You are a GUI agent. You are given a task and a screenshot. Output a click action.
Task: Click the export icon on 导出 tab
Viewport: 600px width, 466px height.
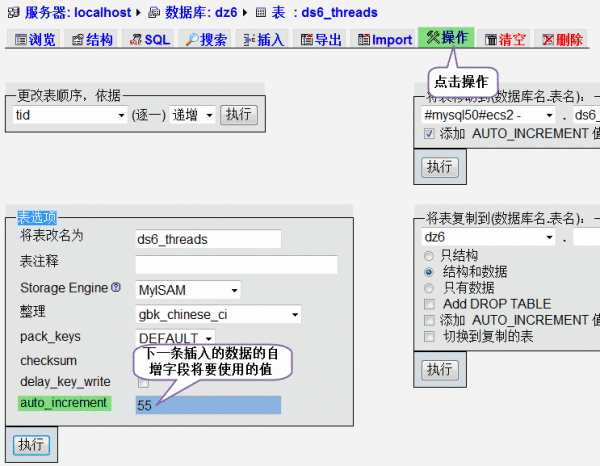pos(307,39)
